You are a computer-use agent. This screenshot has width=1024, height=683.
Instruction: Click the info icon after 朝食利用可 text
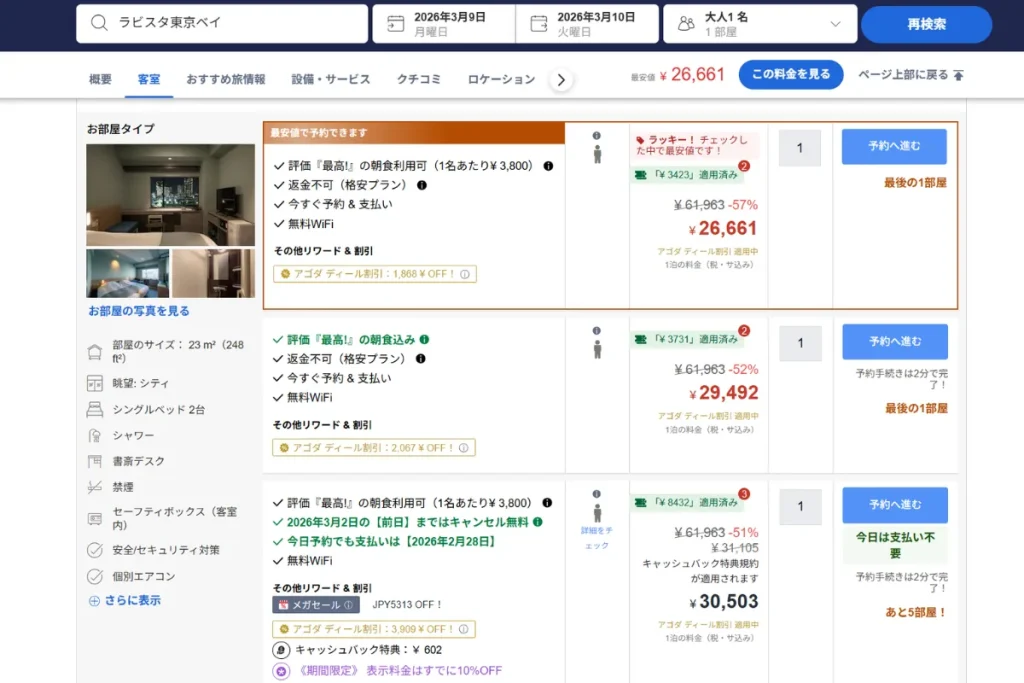click(546, 166)
